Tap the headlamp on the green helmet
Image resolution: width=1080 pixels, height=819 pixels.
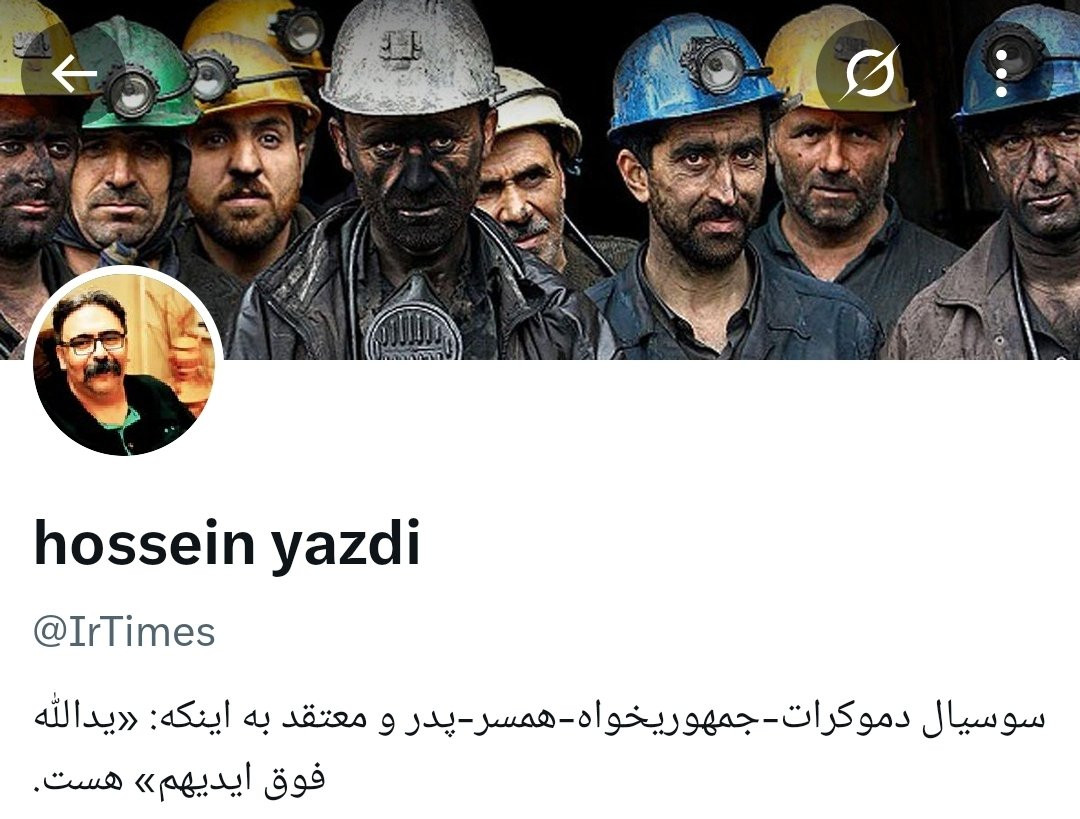tap(131, 93)
